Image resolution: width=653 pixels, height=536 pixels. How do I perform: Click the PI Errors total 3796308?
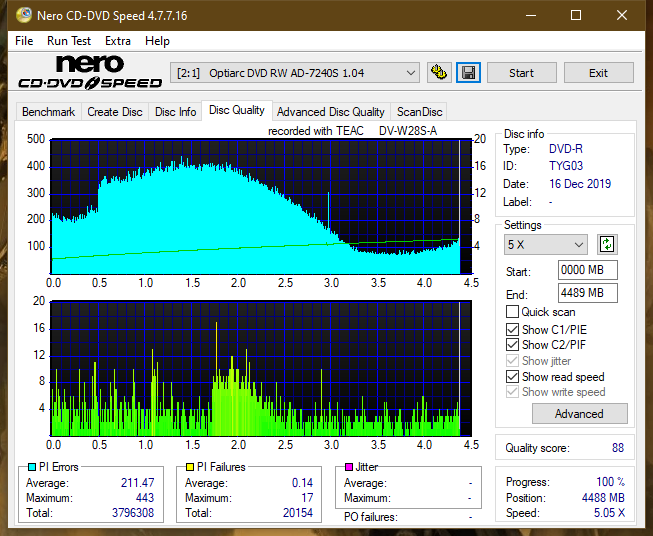coord(133,513)
